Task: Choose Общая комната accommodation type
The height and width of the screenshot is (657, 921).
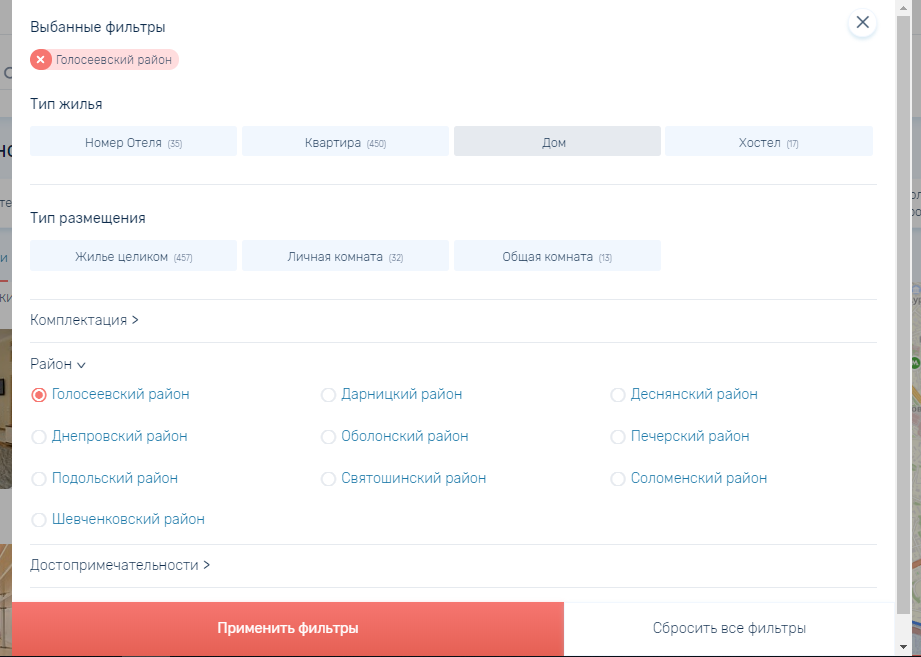Action: coord(557,256)
